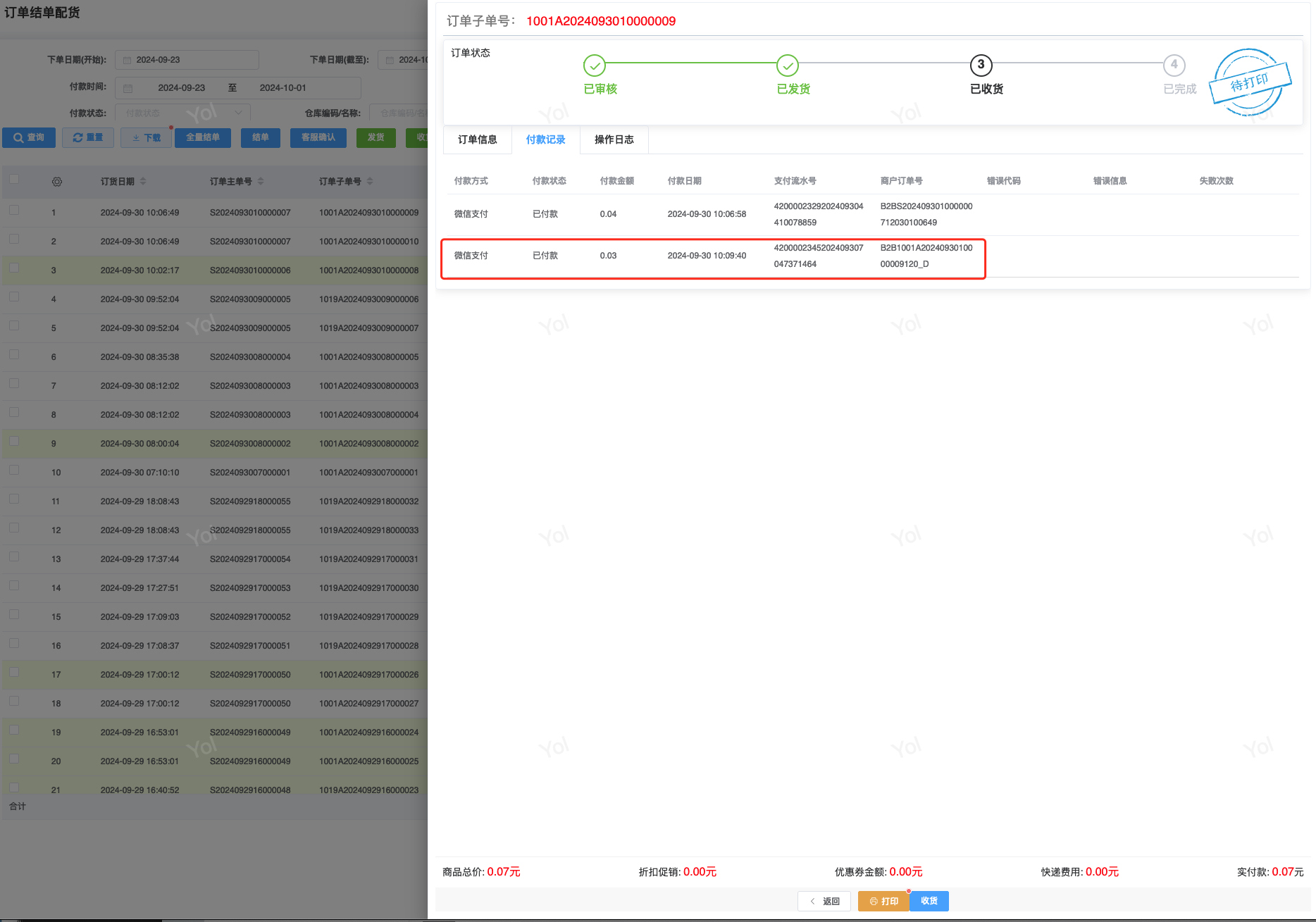Click the sort arrows beside 订货日期
This screenshot has height=922, width=1316.
tap(143, 182)
